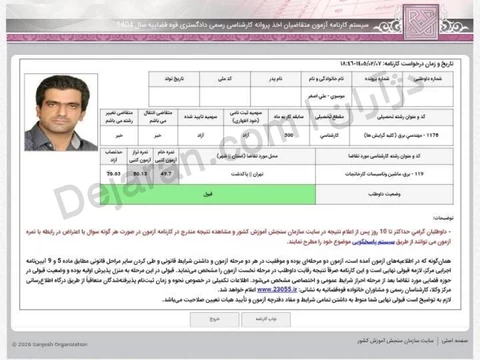
Task: Click the 'محل مورد تقاضا (استان || شهر)' header
Action: [247, 156]
